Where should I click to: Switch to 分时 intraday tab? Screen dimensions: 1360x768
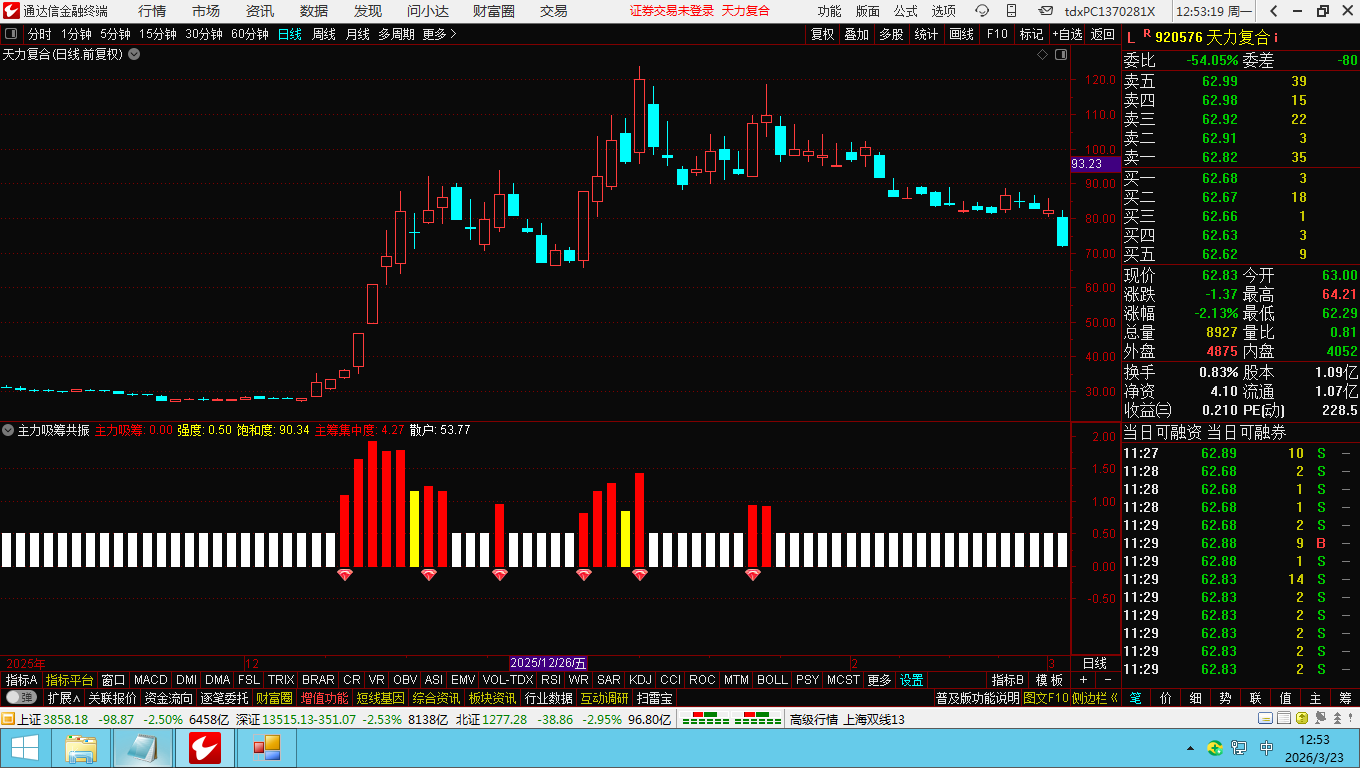[40, 34]
